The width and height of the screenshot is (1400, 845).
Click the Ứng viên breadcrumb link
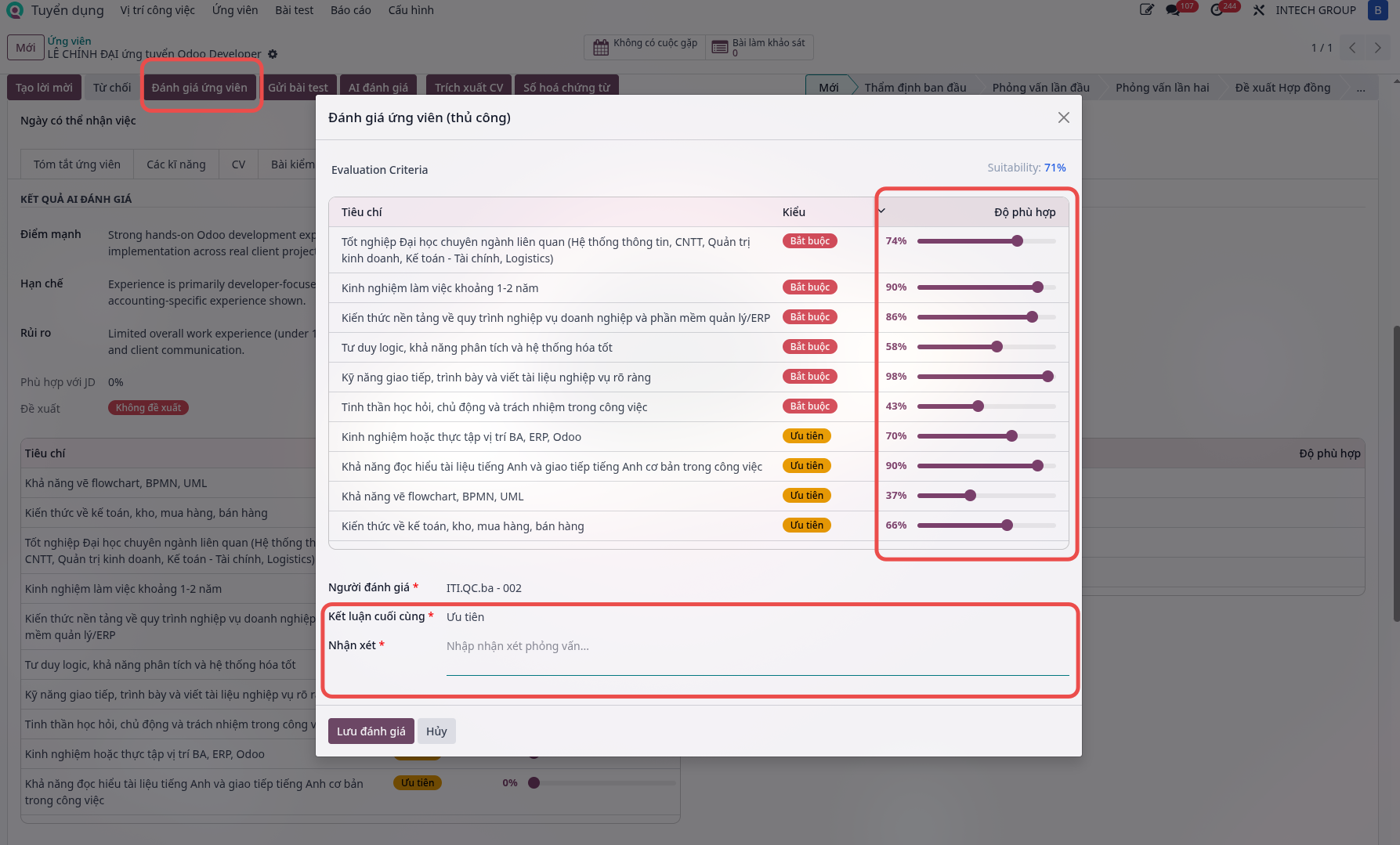(69, 41)
